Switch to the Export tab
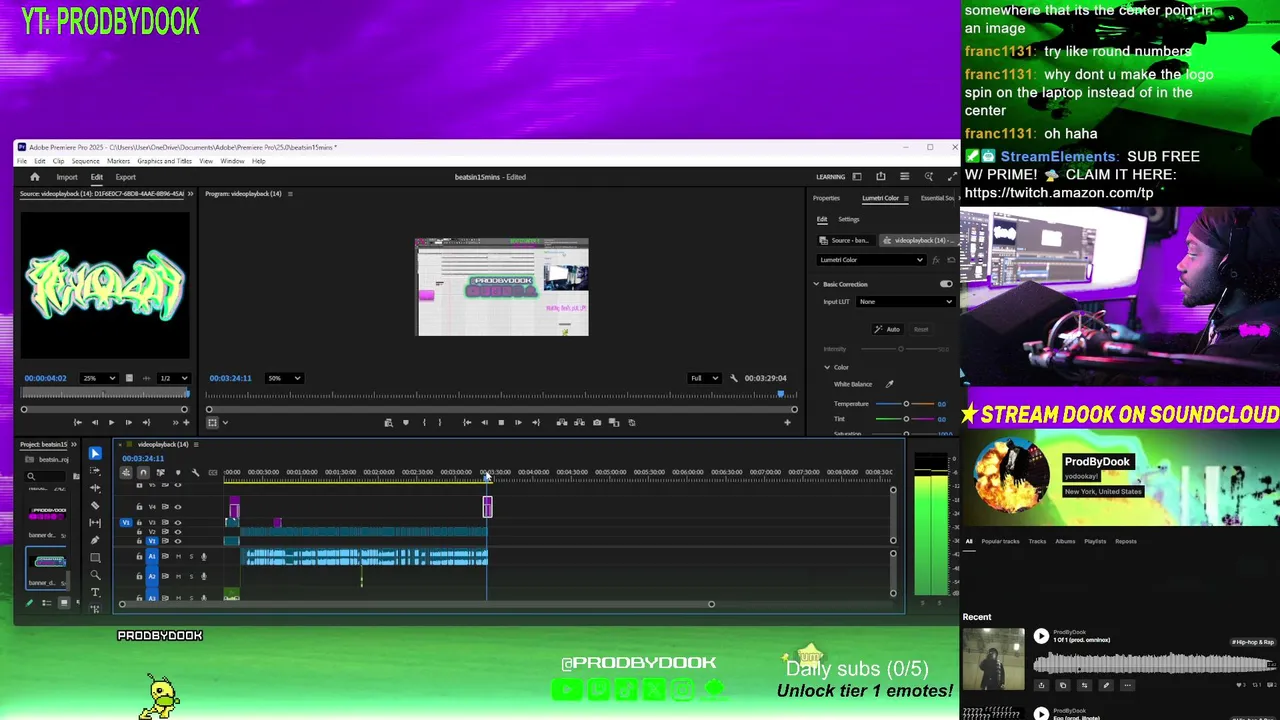 click(125, 177)
